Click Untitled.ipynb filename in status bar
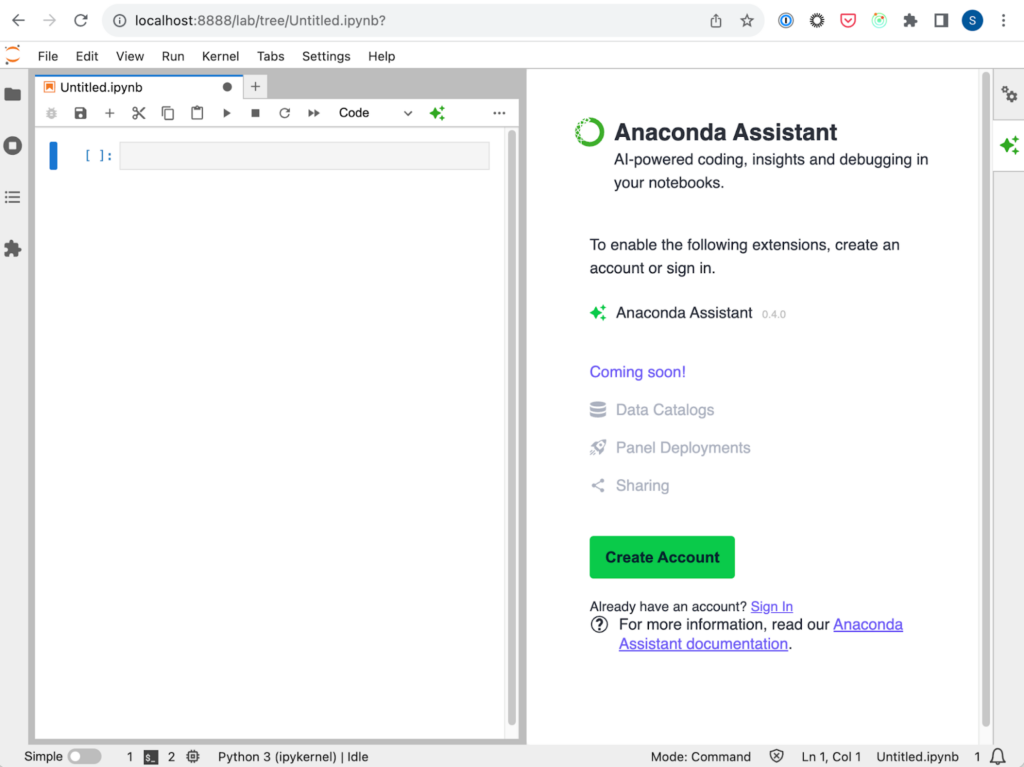 tap(918, 757)
